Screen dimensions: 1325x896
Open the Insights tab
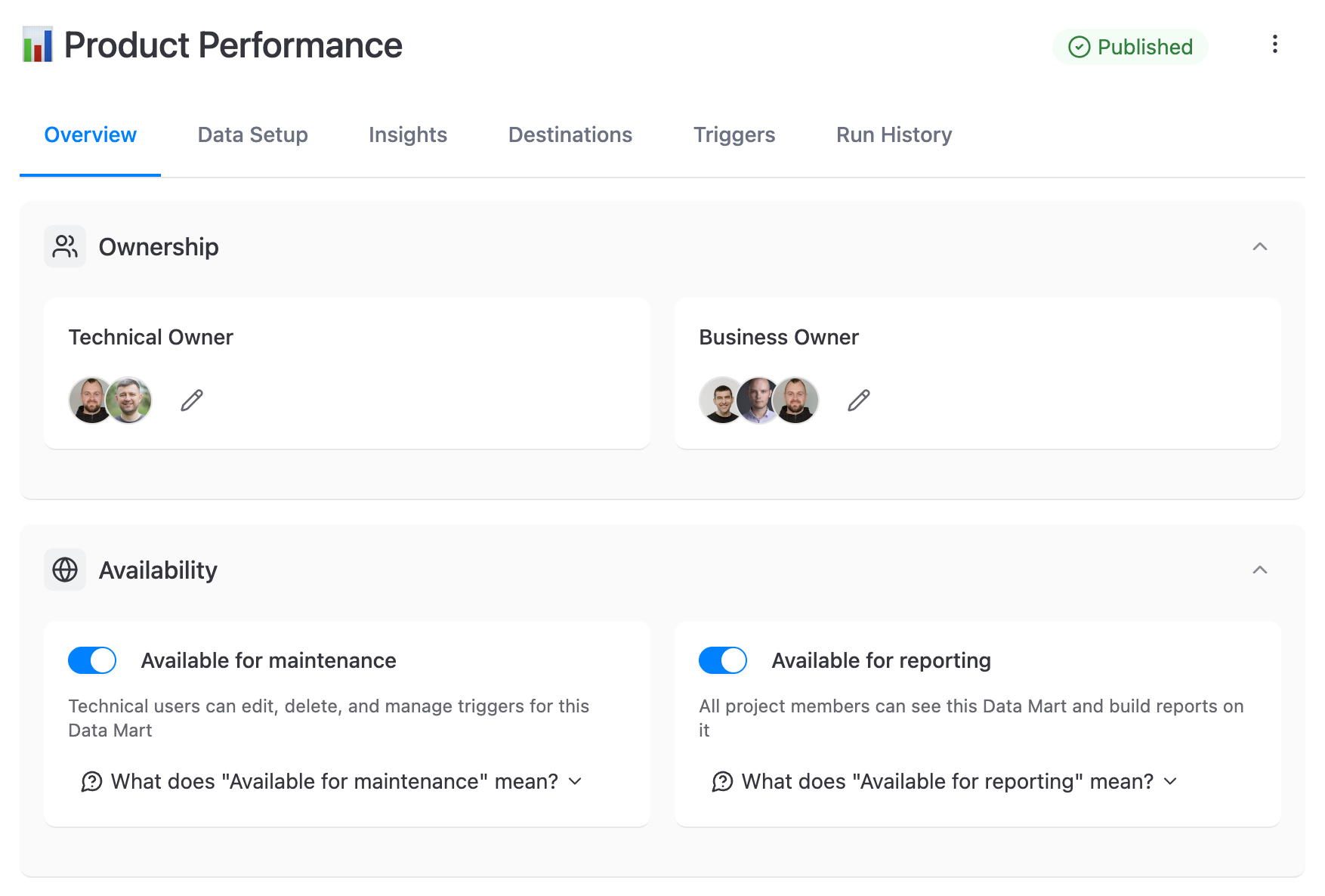click(x=408, y=135)
